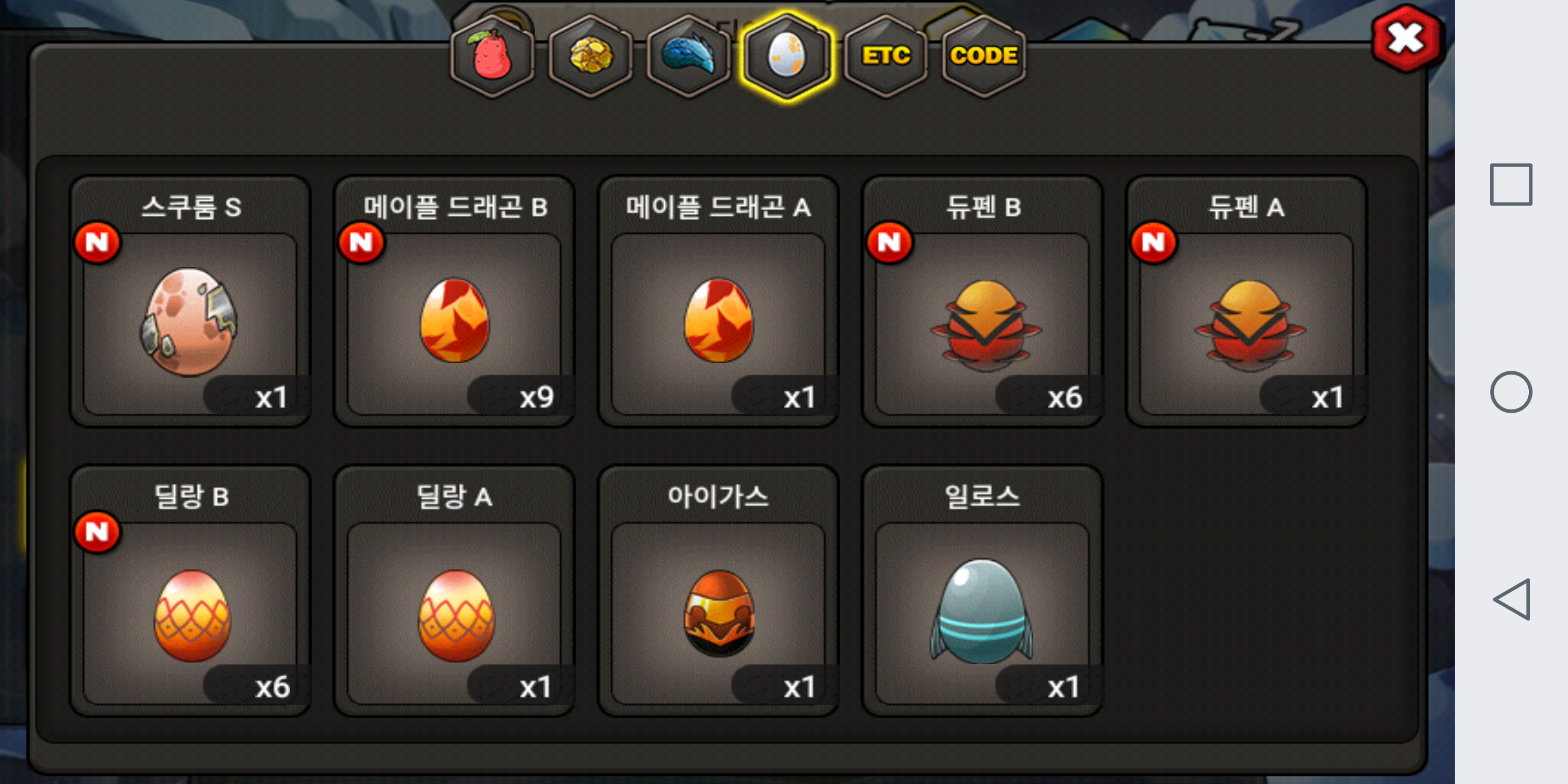1568x784 pixels.
Task: Tap Android back triangle button
Action: click(x=1511, y=599)
